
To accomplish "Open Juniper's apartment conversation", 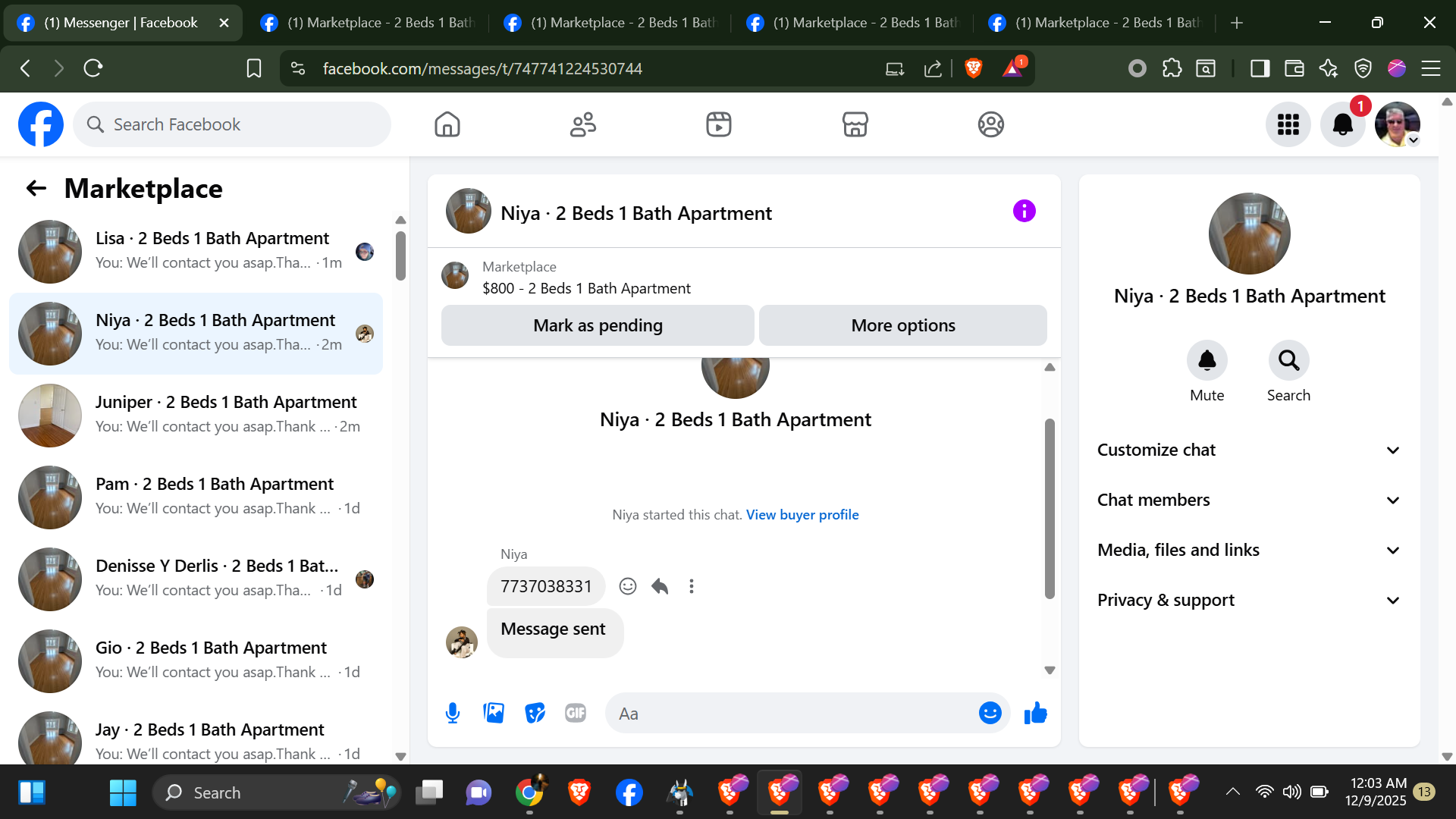I will click(196, 415).
